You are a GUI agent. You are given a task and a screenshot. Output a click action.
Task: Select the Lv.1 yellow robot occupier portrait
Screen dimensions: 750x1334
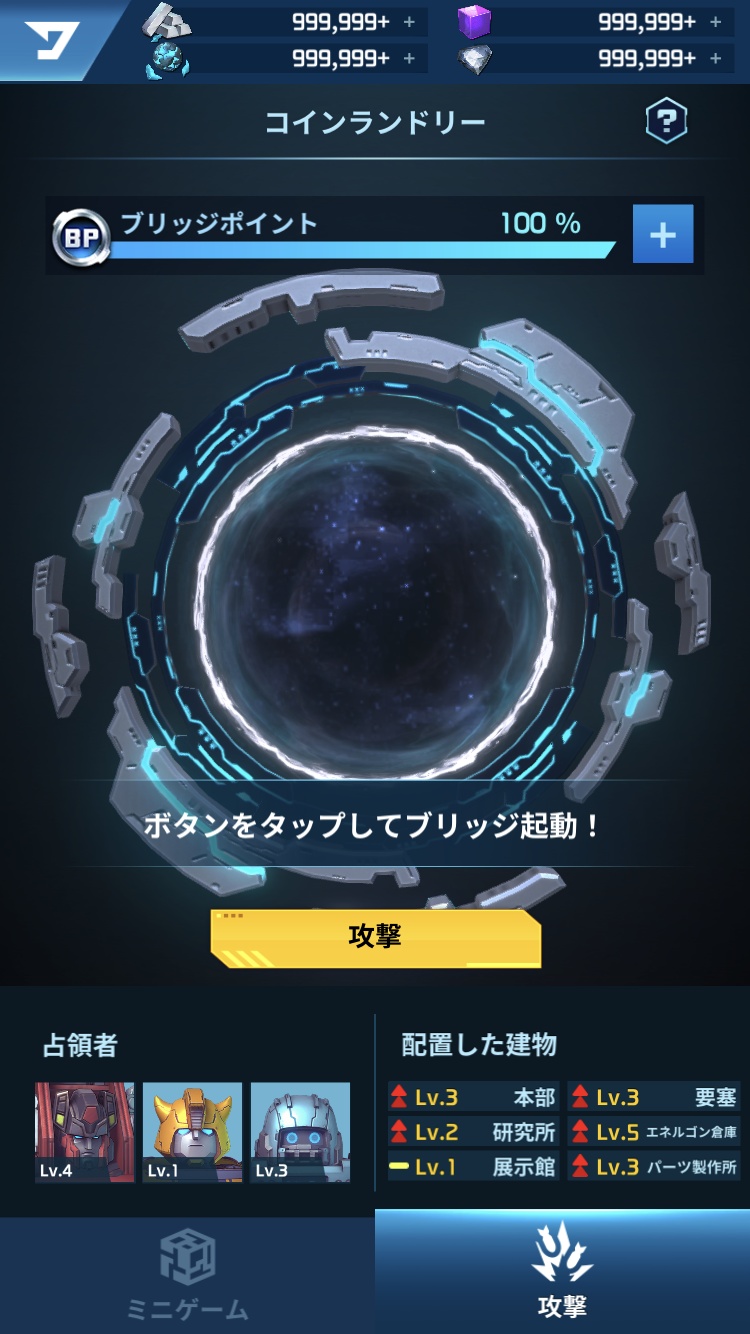192,1132
